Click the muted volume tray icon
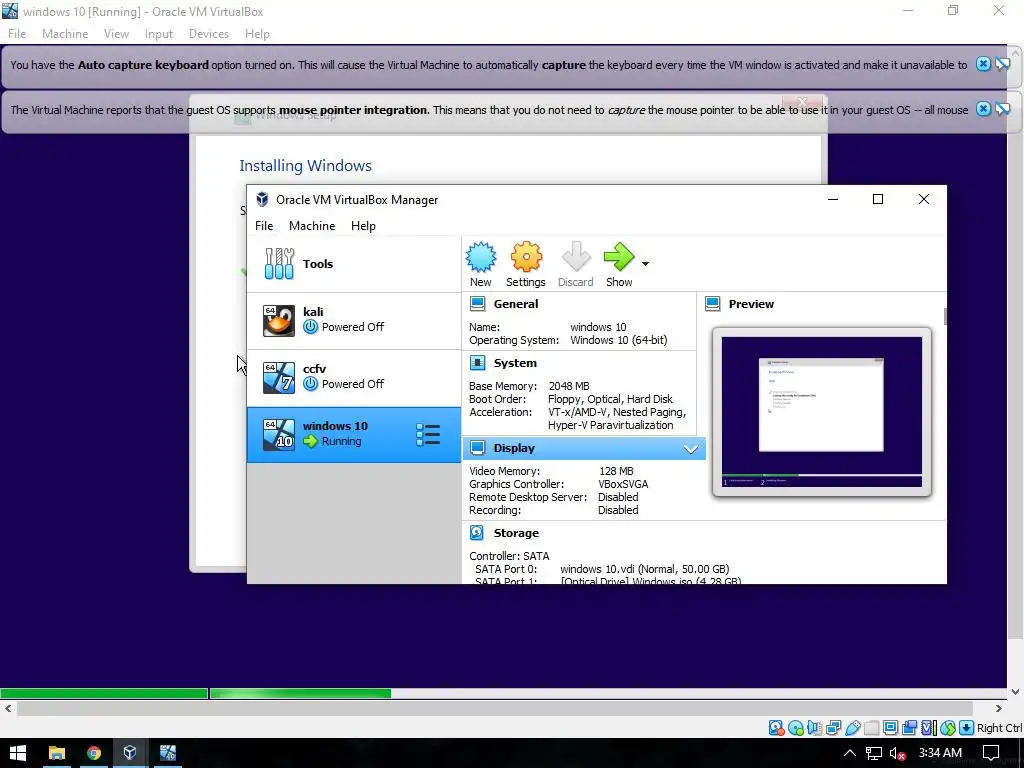 [897, 754]
